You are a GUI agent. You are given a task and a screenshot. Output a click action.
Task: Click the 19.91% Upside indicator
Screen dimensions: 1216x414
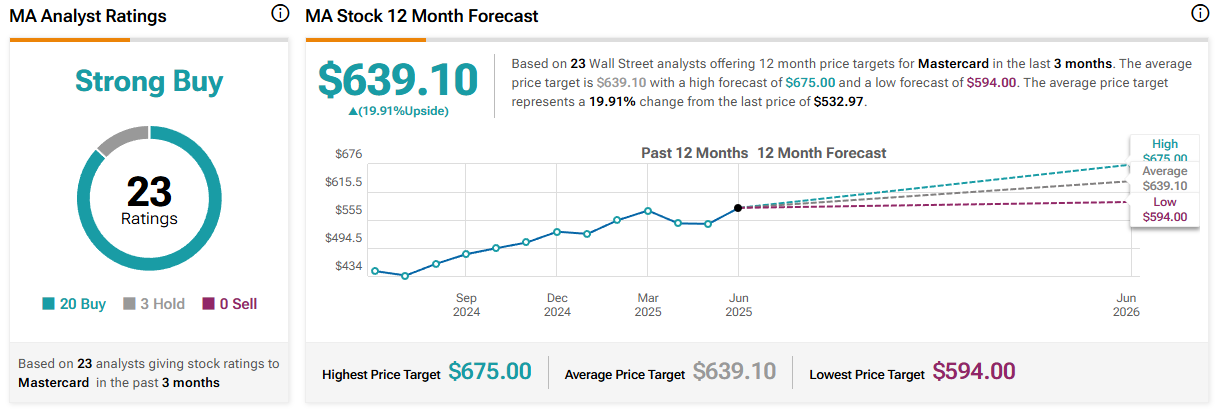coord(398,110)
